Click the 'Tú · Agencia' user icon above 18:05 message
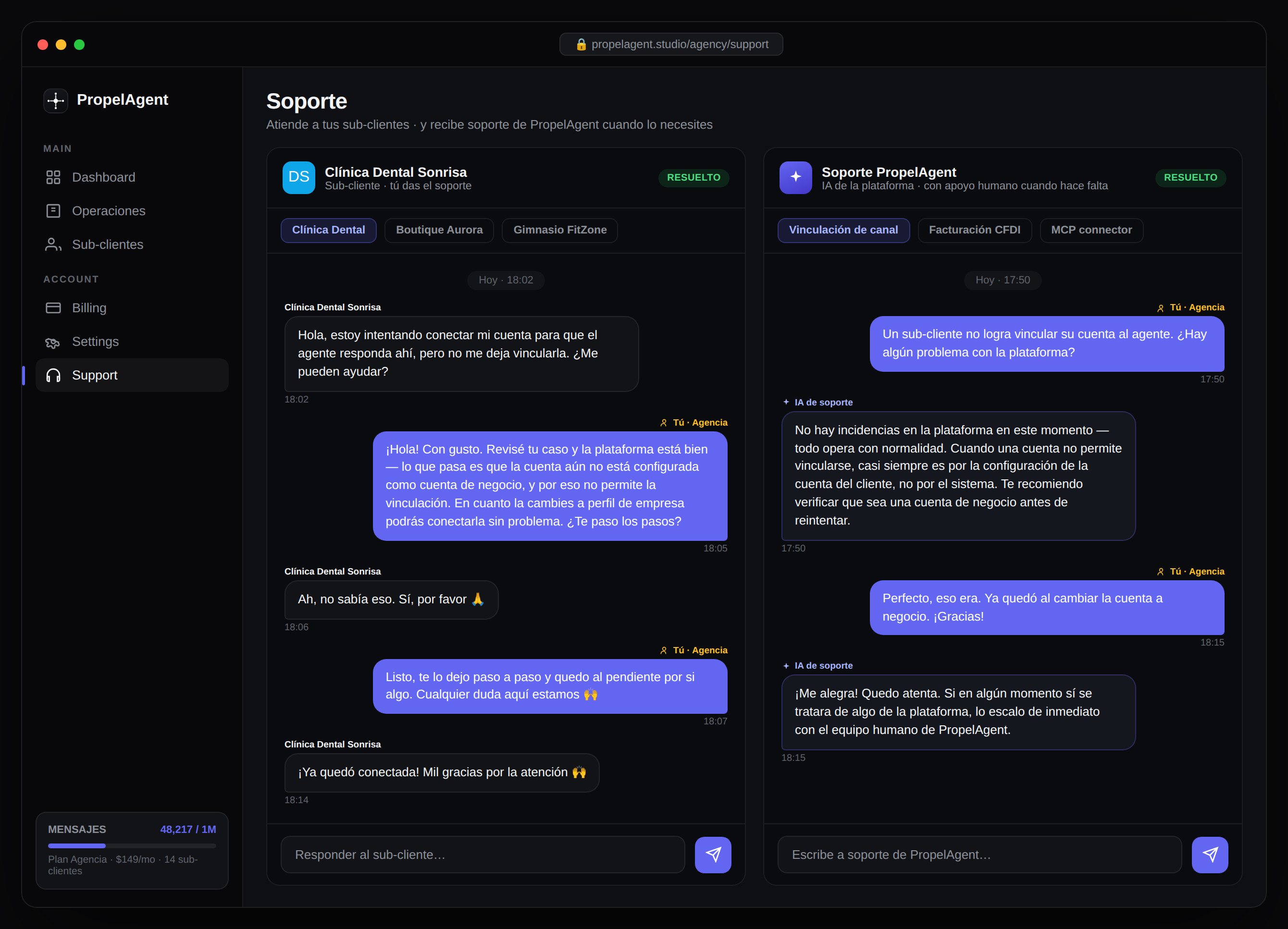Screen dimensions: 1288x929 tap(663, 423)
